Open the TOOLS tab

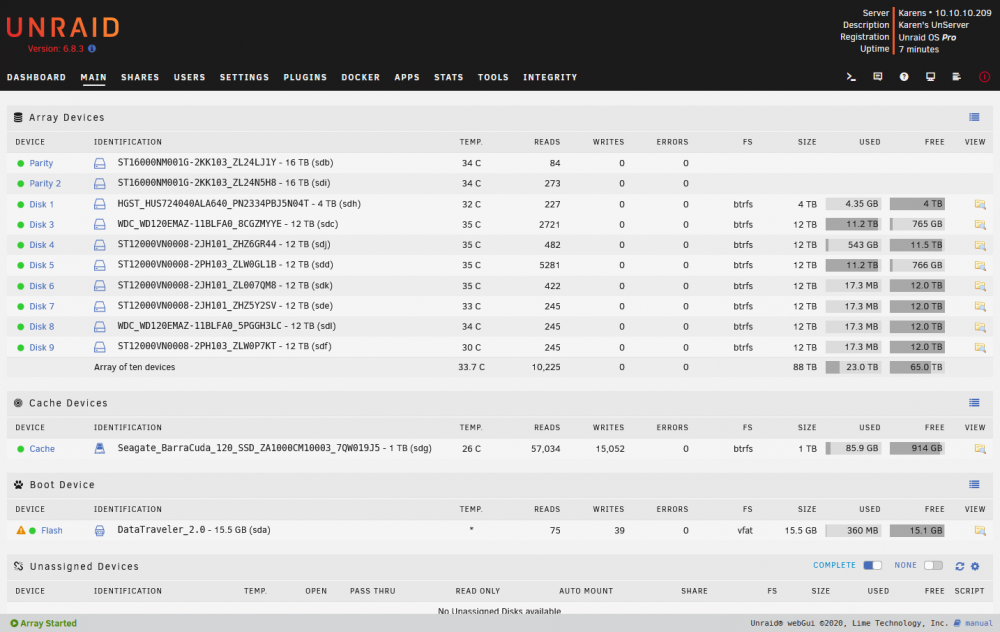493,77
